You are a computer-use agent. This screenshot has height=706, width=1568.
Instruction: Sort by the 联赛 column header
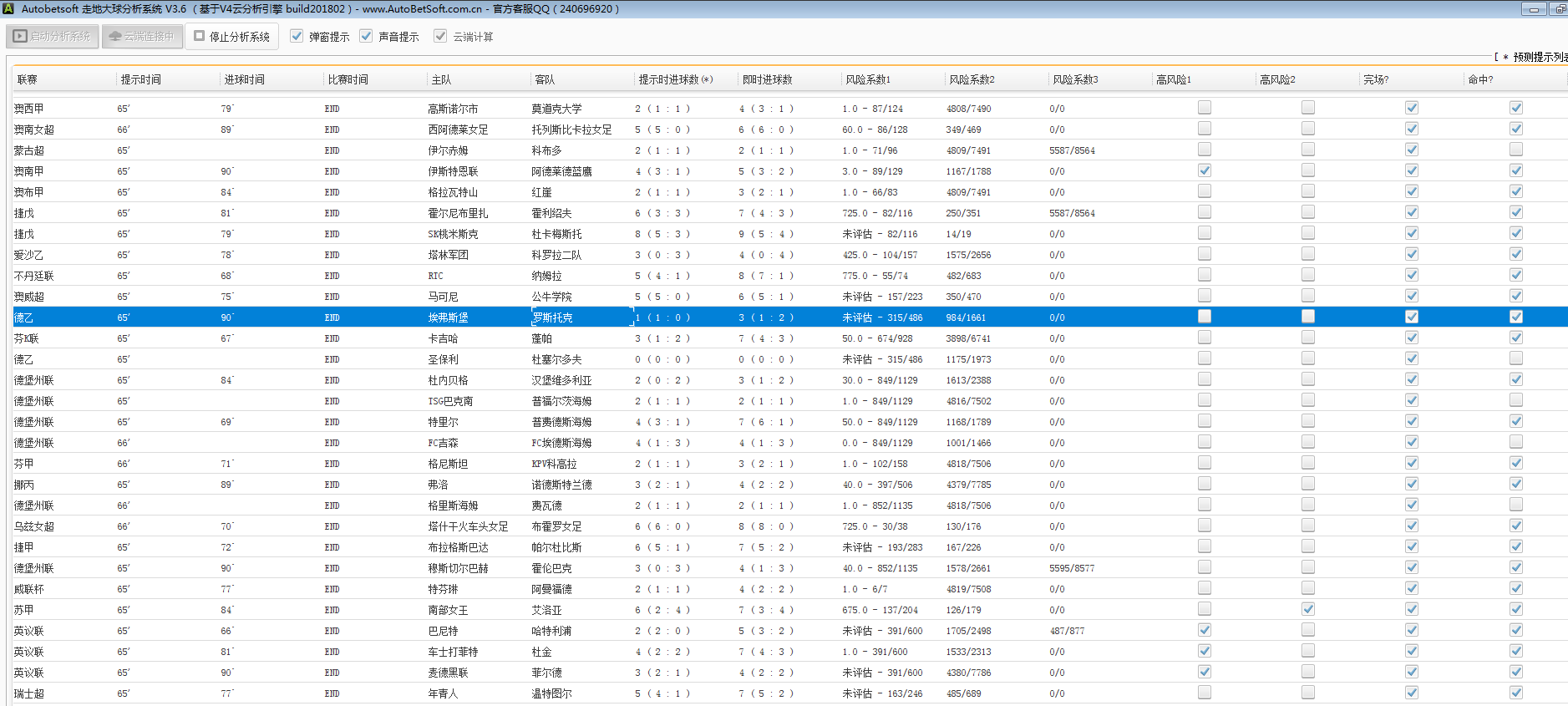click(x=28, y=79)
